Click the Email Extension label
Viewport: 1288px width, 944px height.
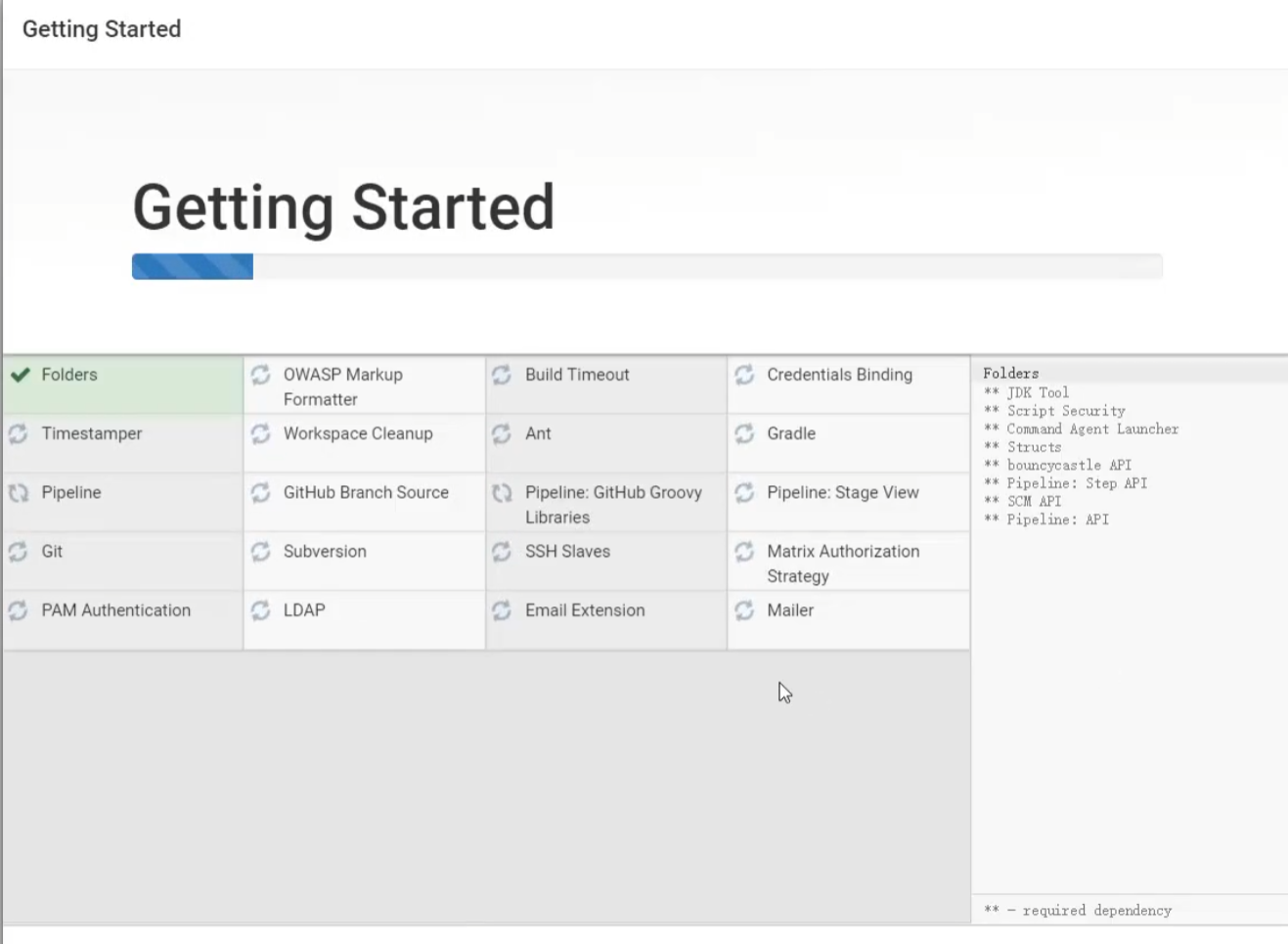coord(585,610)
